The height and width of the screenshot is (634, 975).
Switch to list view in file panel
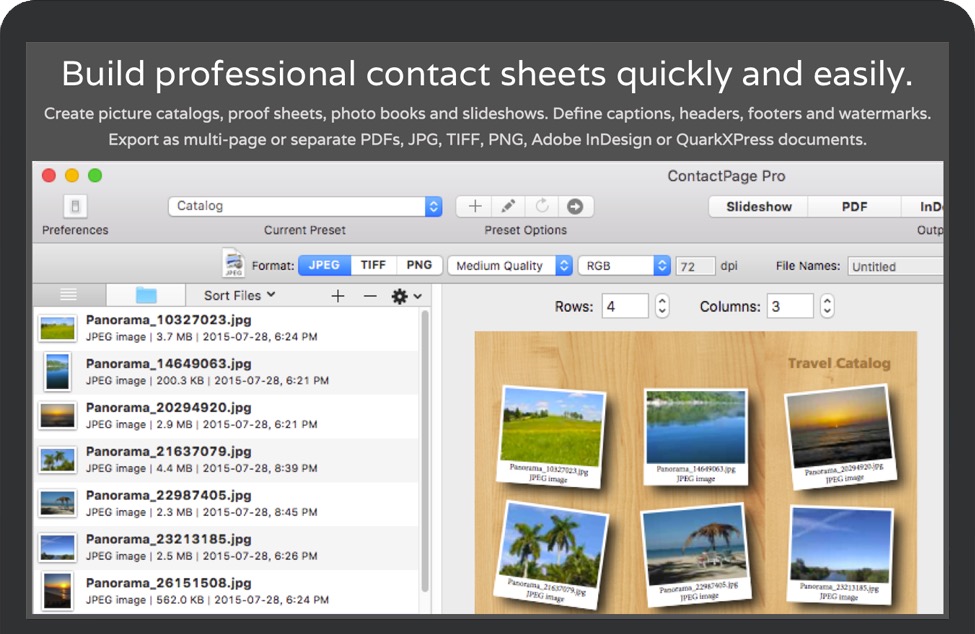coord(68,295)
